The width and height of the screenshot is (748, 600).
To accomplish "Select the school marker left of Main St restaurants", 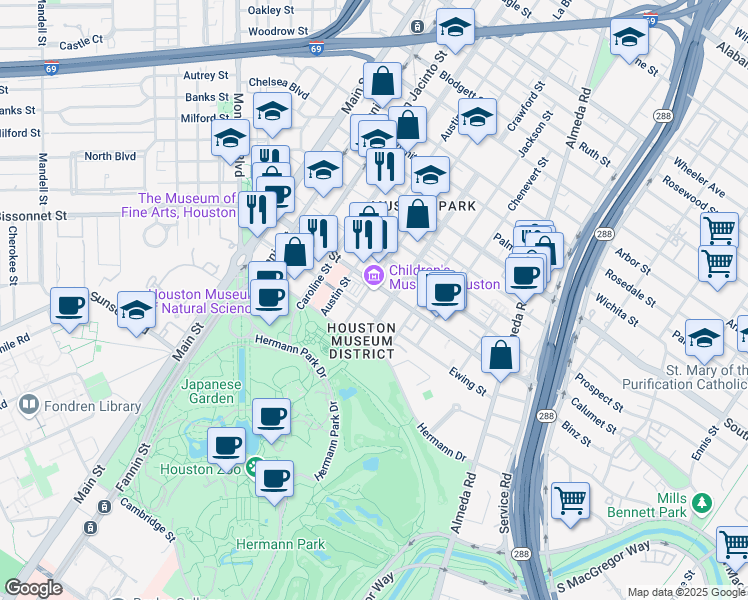I will [x=323, y=171].
